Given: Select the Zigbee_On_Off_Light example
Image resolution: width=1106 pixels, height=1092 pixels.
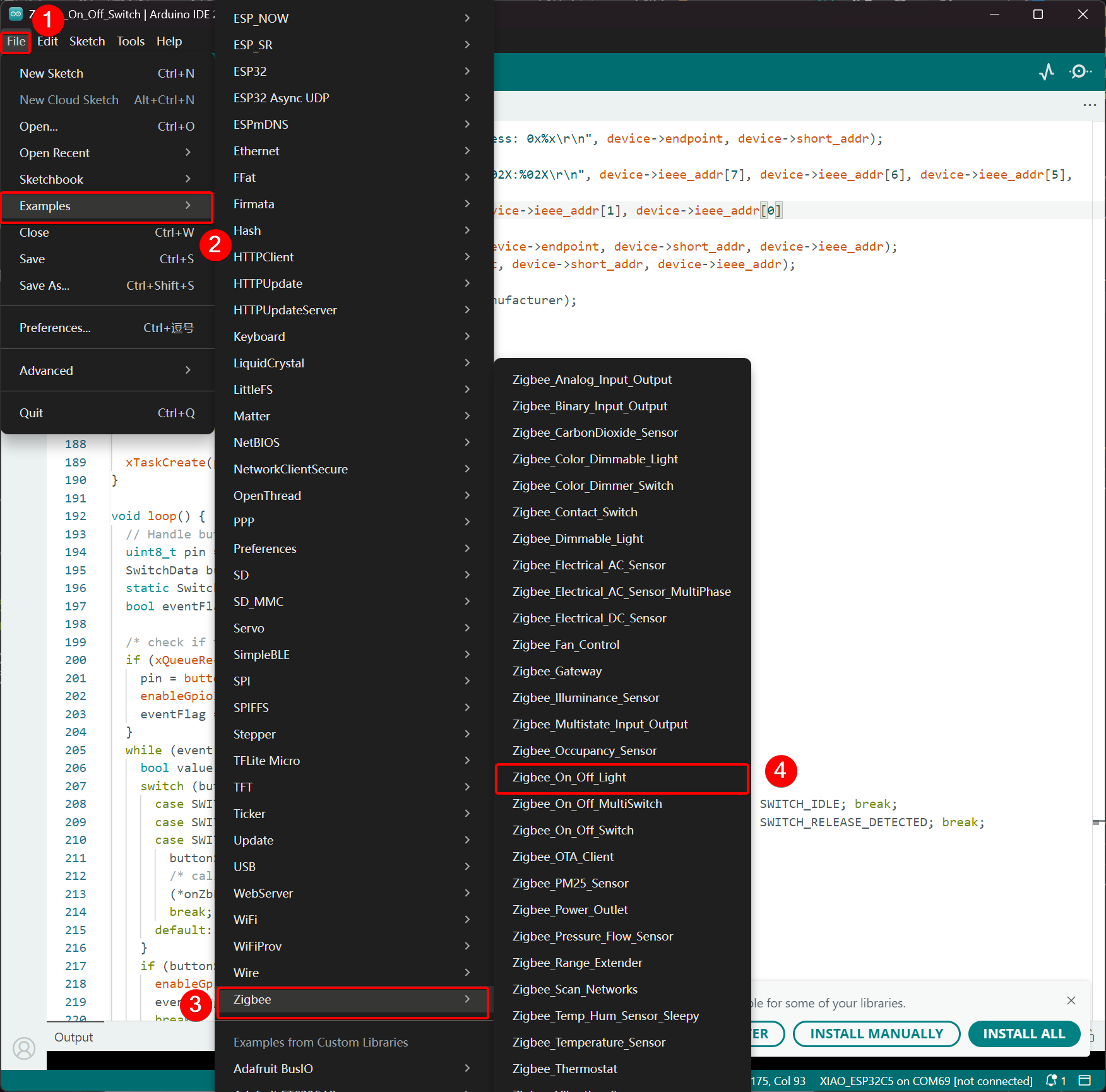Looking at the screenshot, I should point(621,778).
